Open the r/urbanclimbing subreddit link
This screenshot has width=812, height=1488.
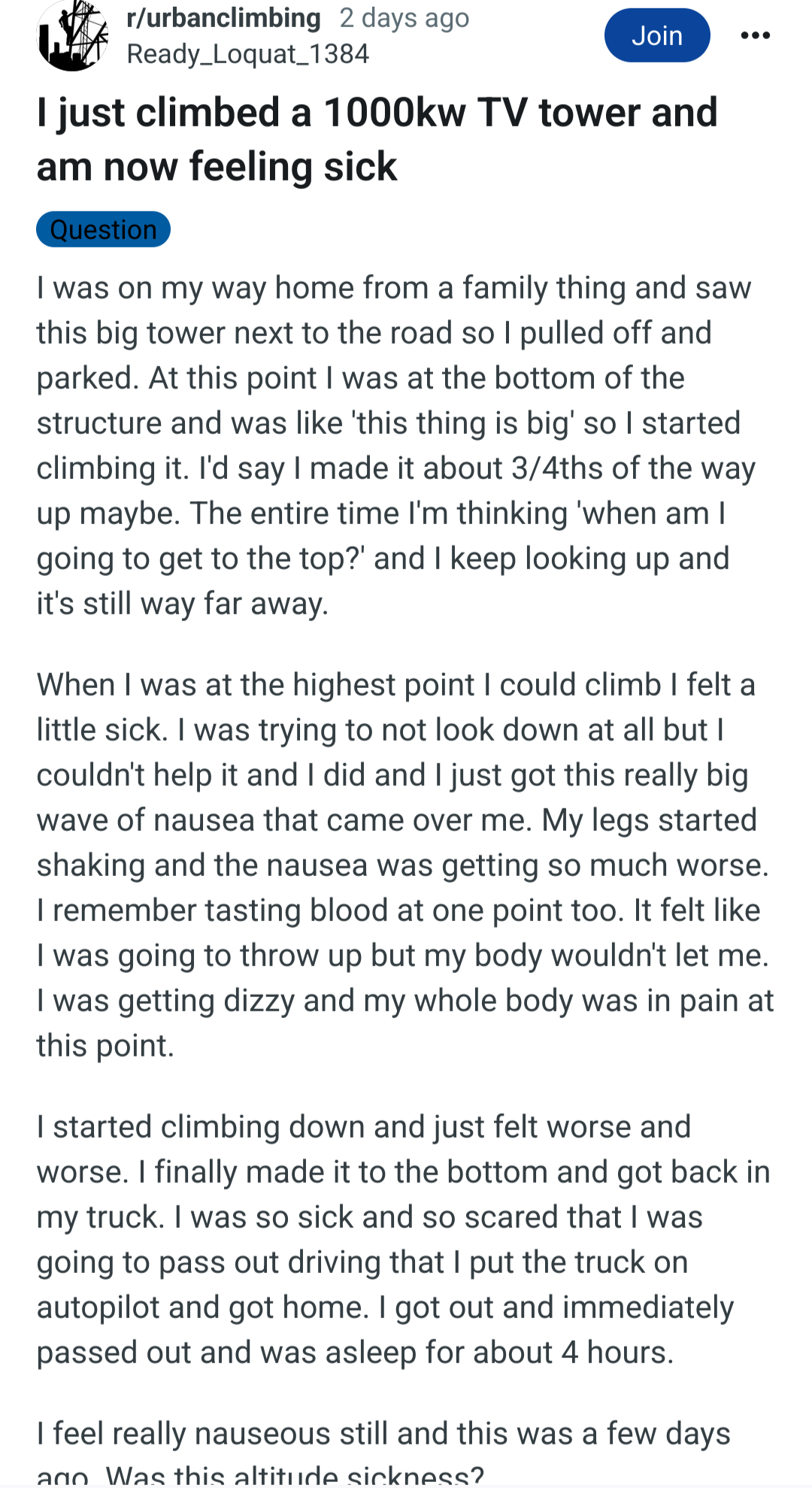click(223, 17)
